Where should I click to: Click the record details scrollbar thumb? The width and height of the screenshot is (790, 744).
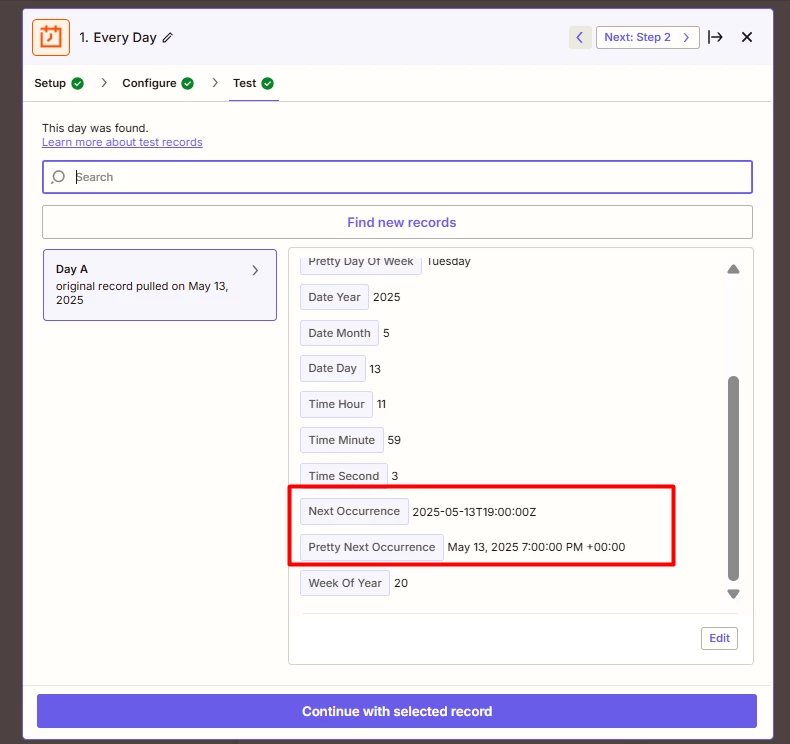click(x=734, y=479)
